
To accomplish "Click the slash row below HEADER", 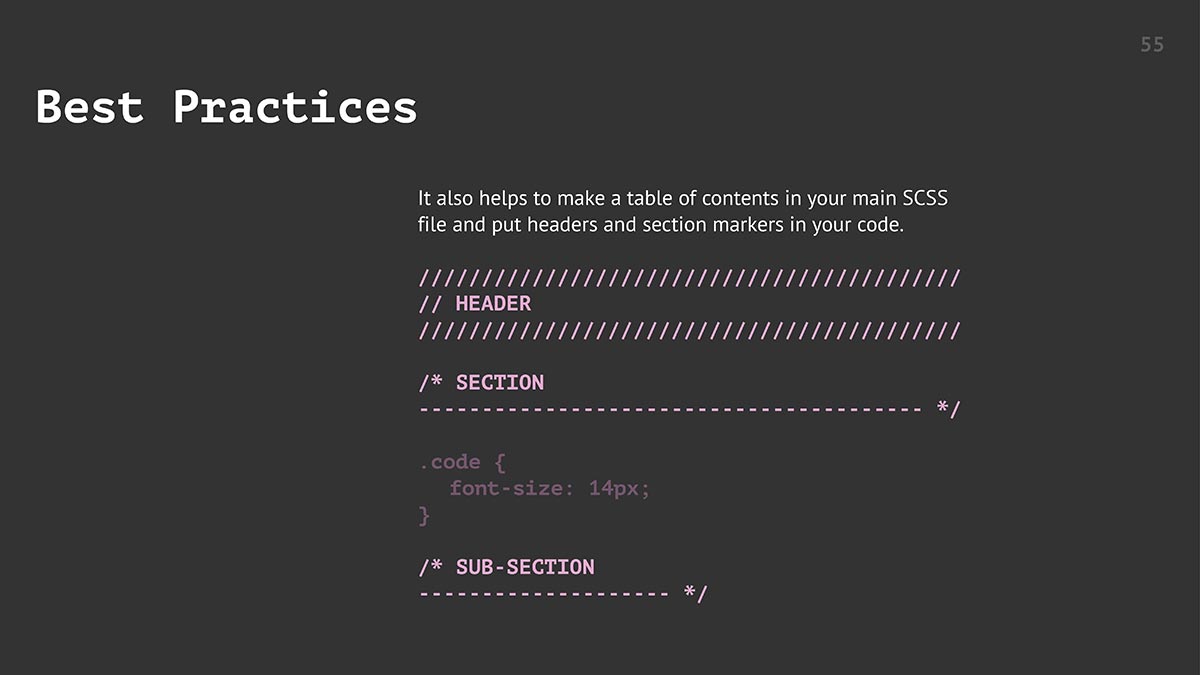I will click(x=689, y=330).
